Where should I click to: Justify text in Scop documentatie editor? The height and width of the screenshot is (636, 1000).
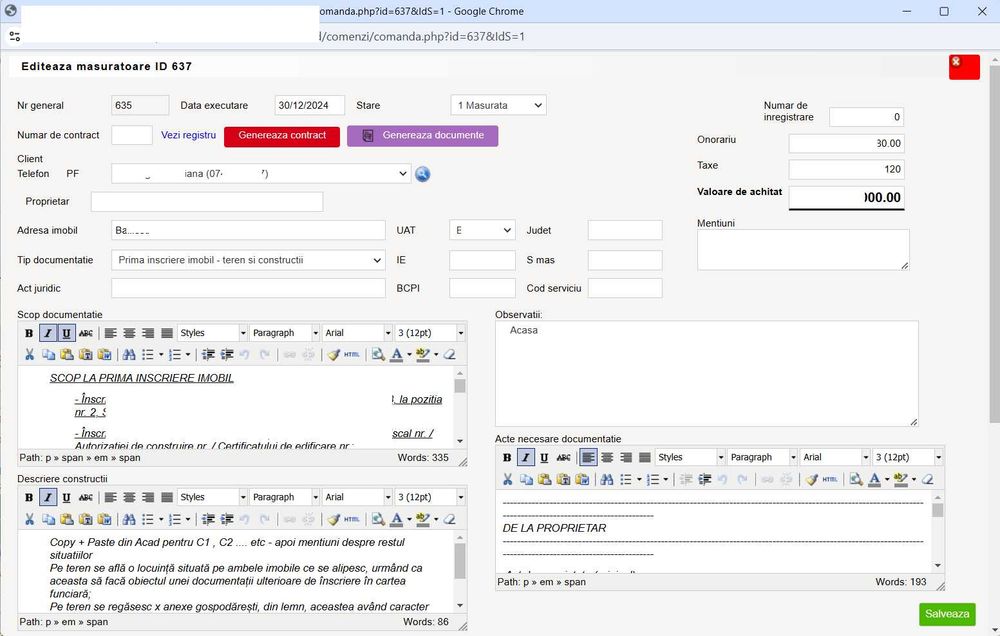tap(167, 333)
